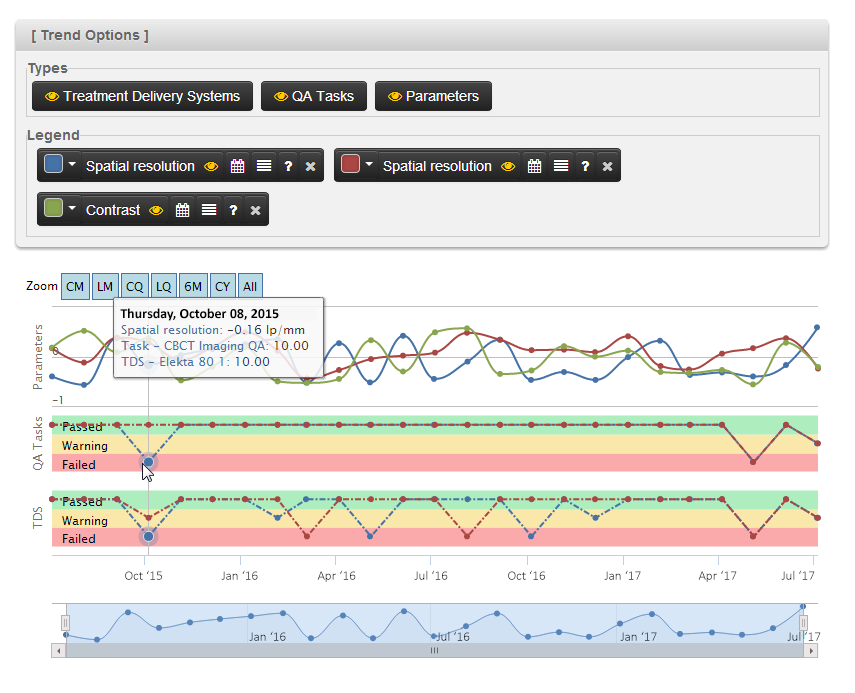The image size is (855, 693).
Task: Select the 6M zoom range
Action: coord(193,286)
